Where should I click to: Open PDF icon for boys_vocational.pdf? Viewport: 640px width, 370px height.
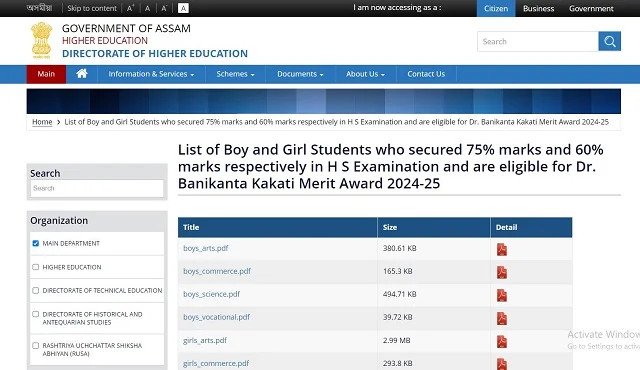click(x=502, y=318)
